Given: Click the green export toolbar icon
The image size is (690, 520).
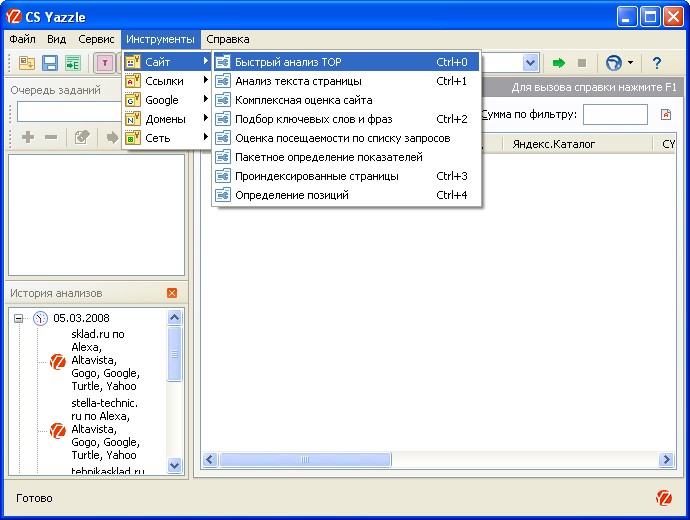Looking at the screenshot, I should [72, 63].
